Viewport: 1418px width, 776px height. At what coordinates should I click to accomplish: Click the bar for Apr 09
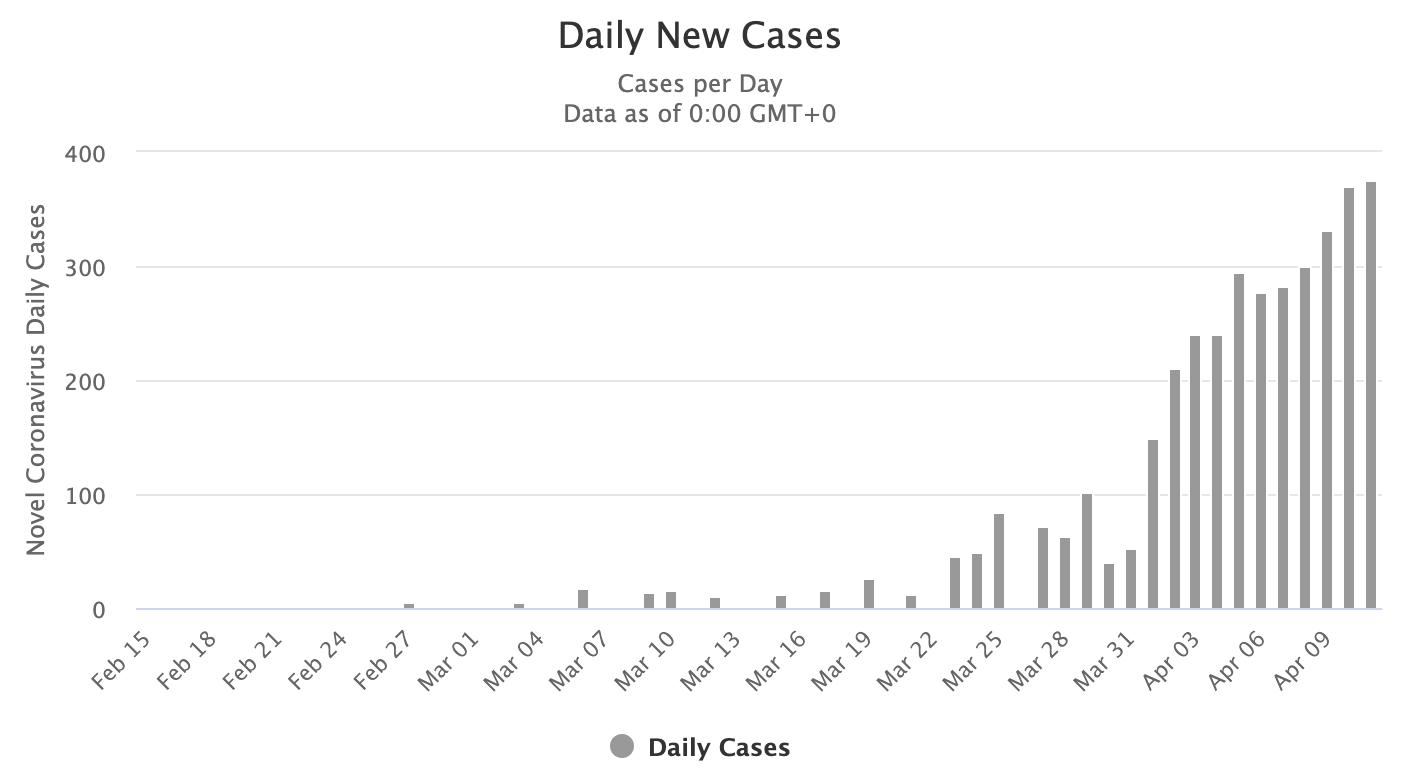[x=1327, y=420]
